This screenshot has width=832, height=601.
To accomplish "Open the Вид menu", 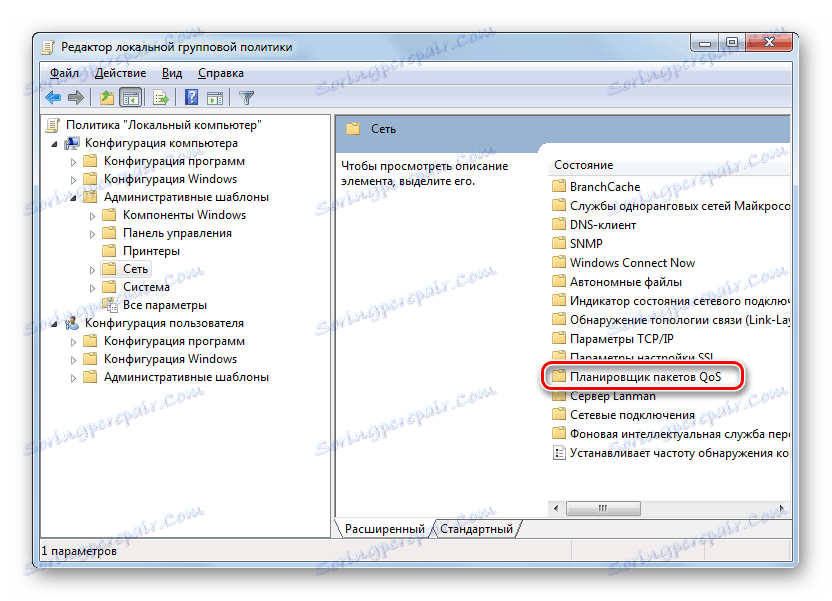I will (172, 73).
